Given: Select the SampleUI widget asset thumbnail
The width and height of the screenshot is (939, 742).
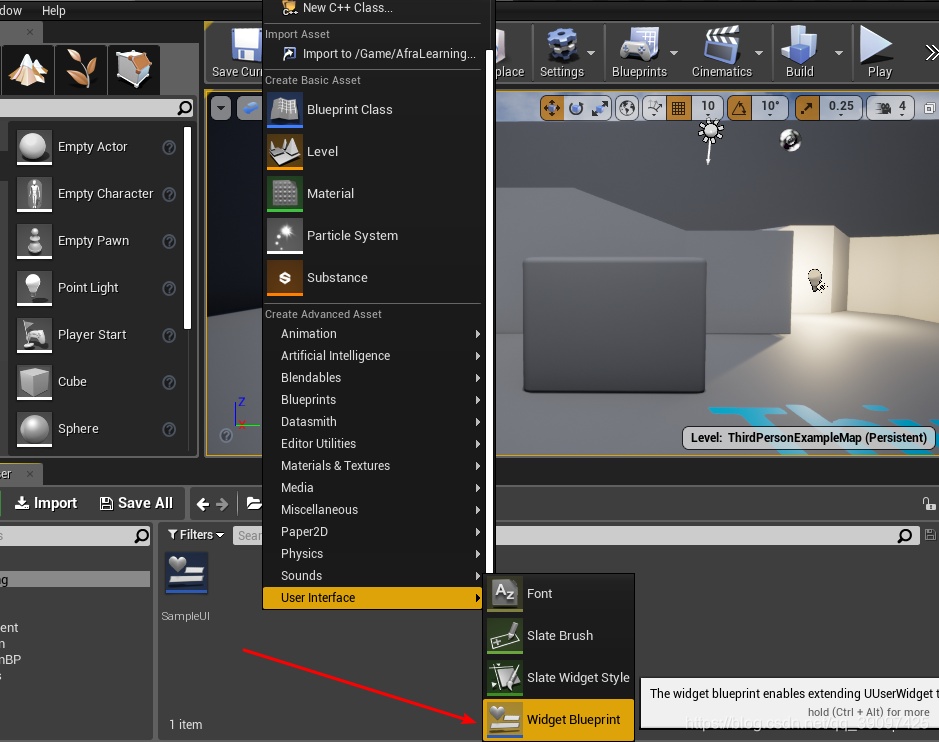Looking at the screenshot, I should (186, 573).
